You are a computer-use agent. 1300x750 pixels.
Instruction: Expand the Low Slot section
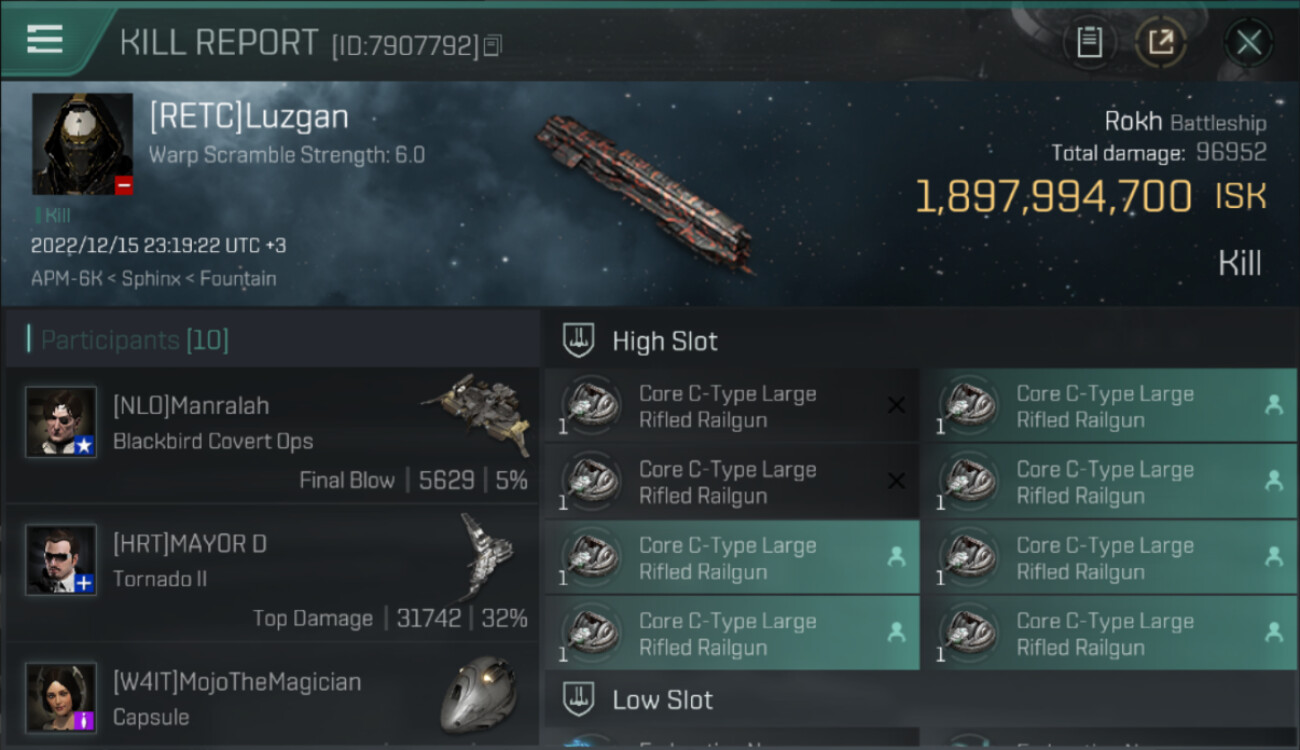[x=579, y=699]
